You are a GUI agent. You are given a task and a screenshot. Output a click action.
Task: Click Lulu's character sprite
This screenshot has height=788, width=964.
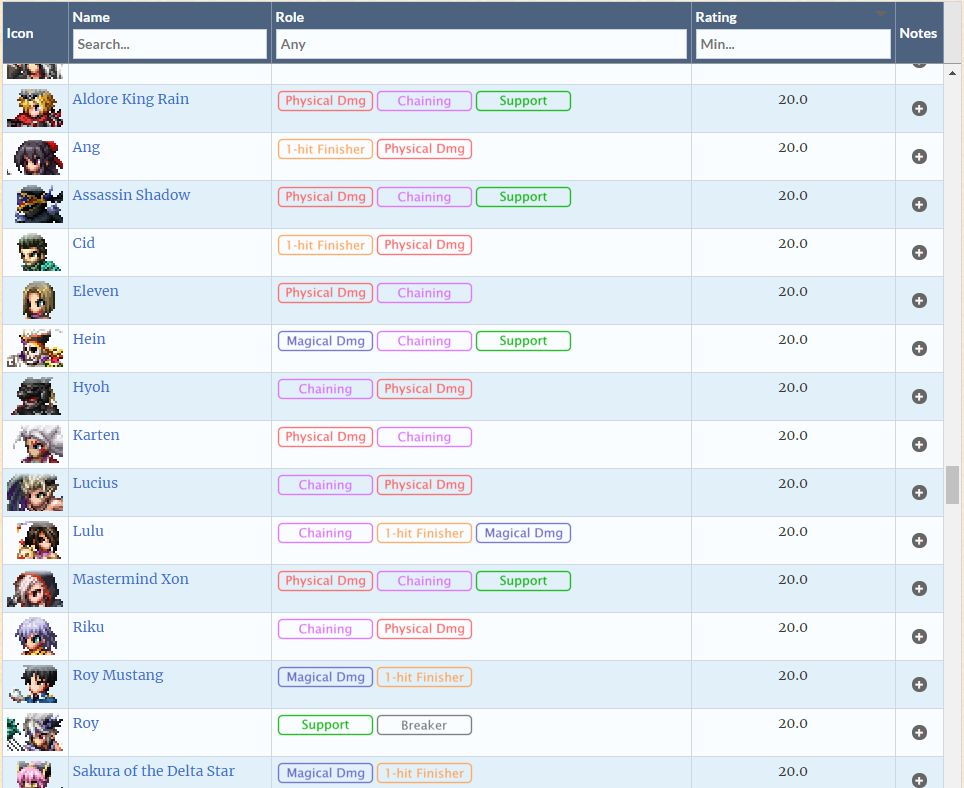pos(38,540)
